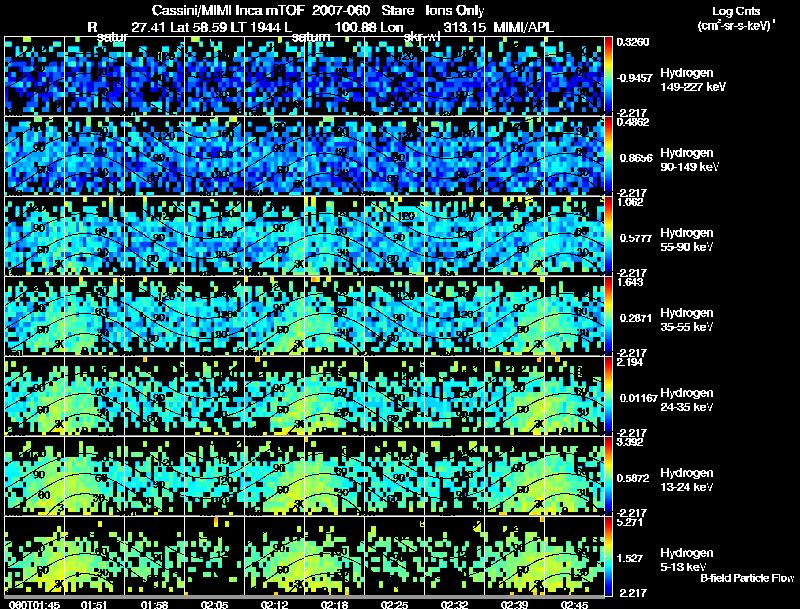Open the 90-149 keV panel at 02:25
Viewport: 800px width, 609px height.
coord(394,156)
